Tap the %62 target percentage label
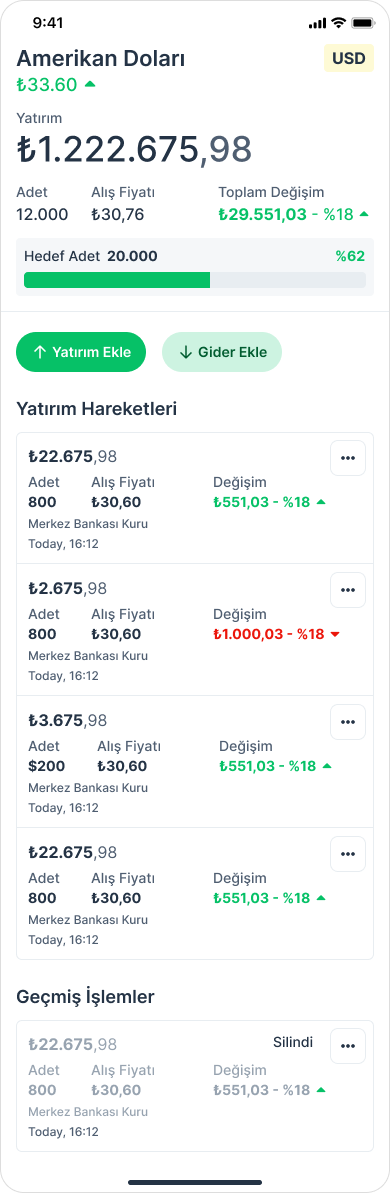 (350, 256)
